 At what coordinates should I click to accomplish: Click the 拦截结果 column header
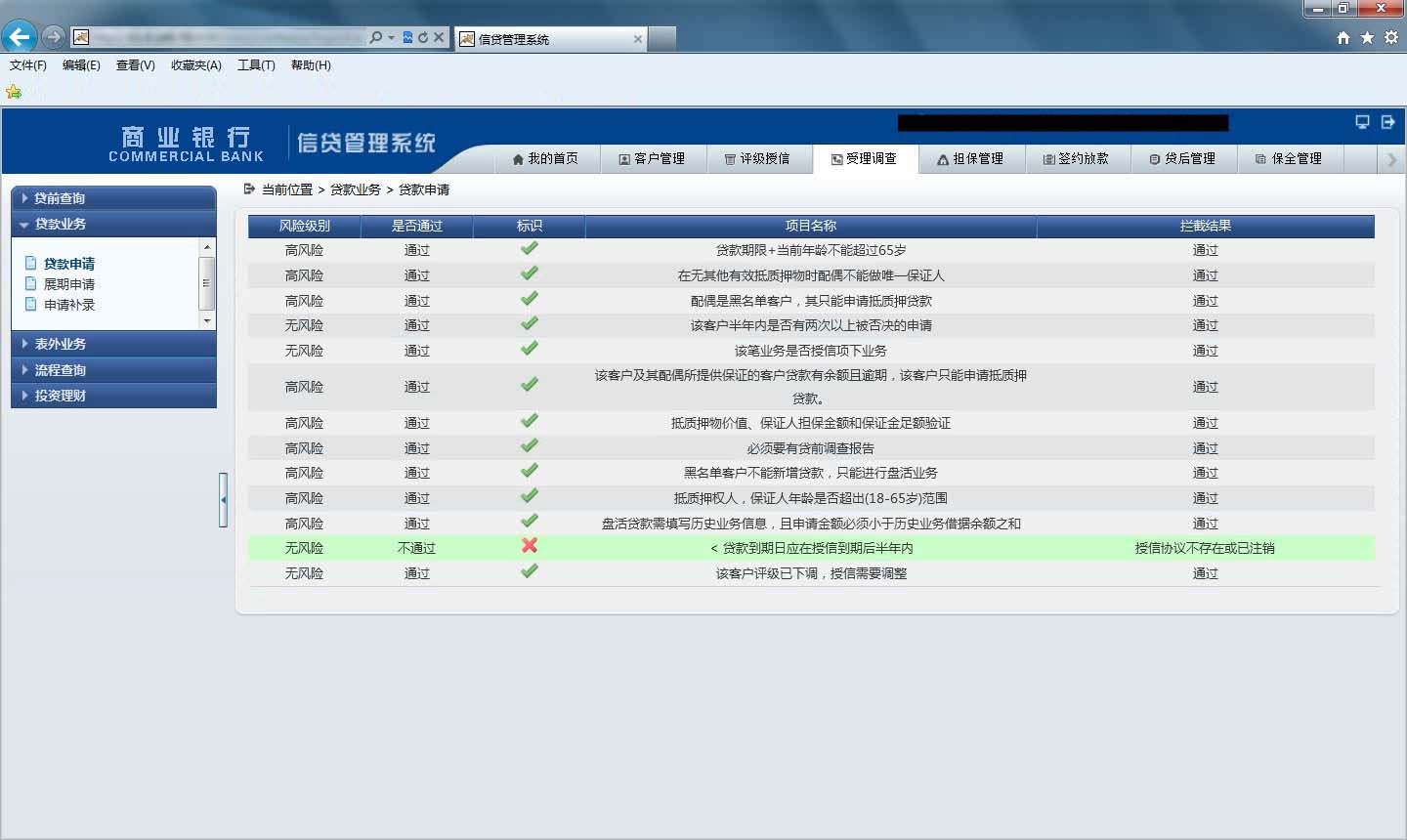tap(1206, 226)
